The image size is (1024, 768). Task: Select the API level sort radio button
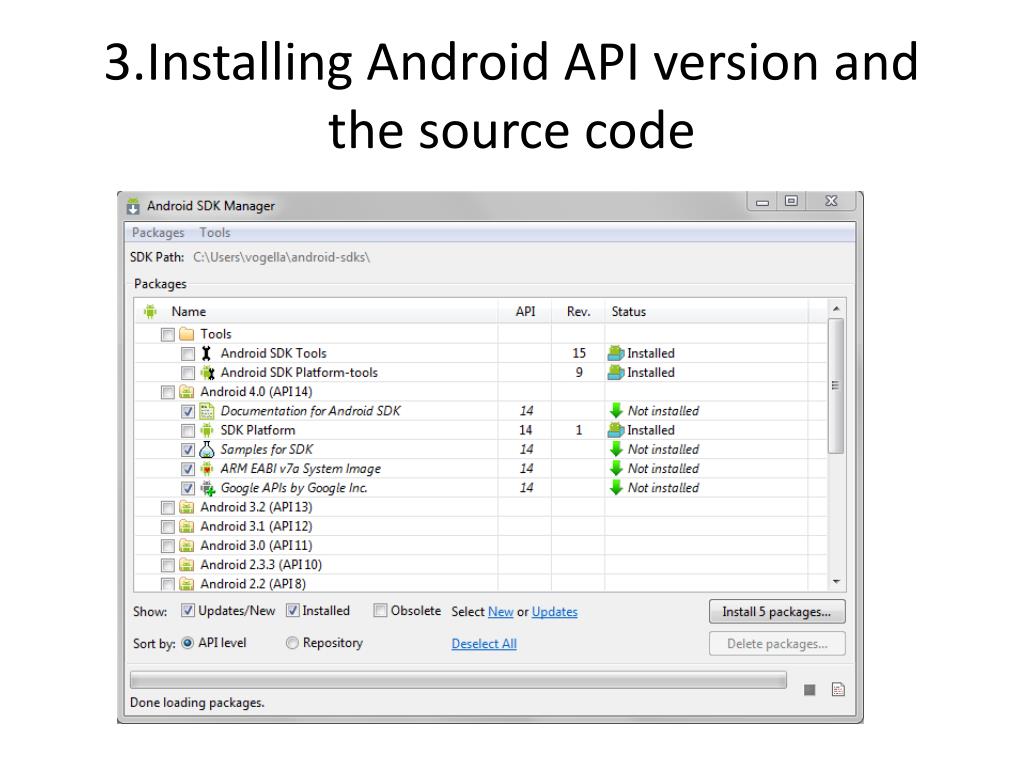tap(188, 643)
